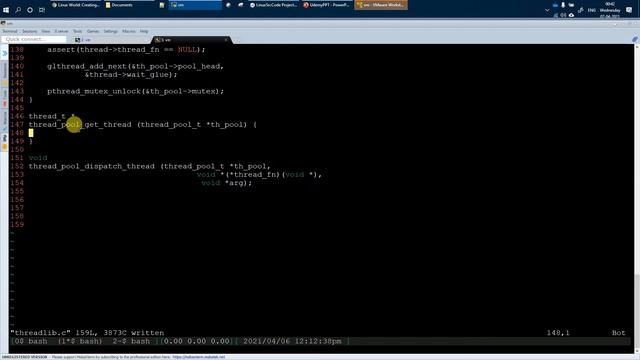The image size is (640, 360).
Task: Show hidden system tray icons
Action: (x=547, y=10)
